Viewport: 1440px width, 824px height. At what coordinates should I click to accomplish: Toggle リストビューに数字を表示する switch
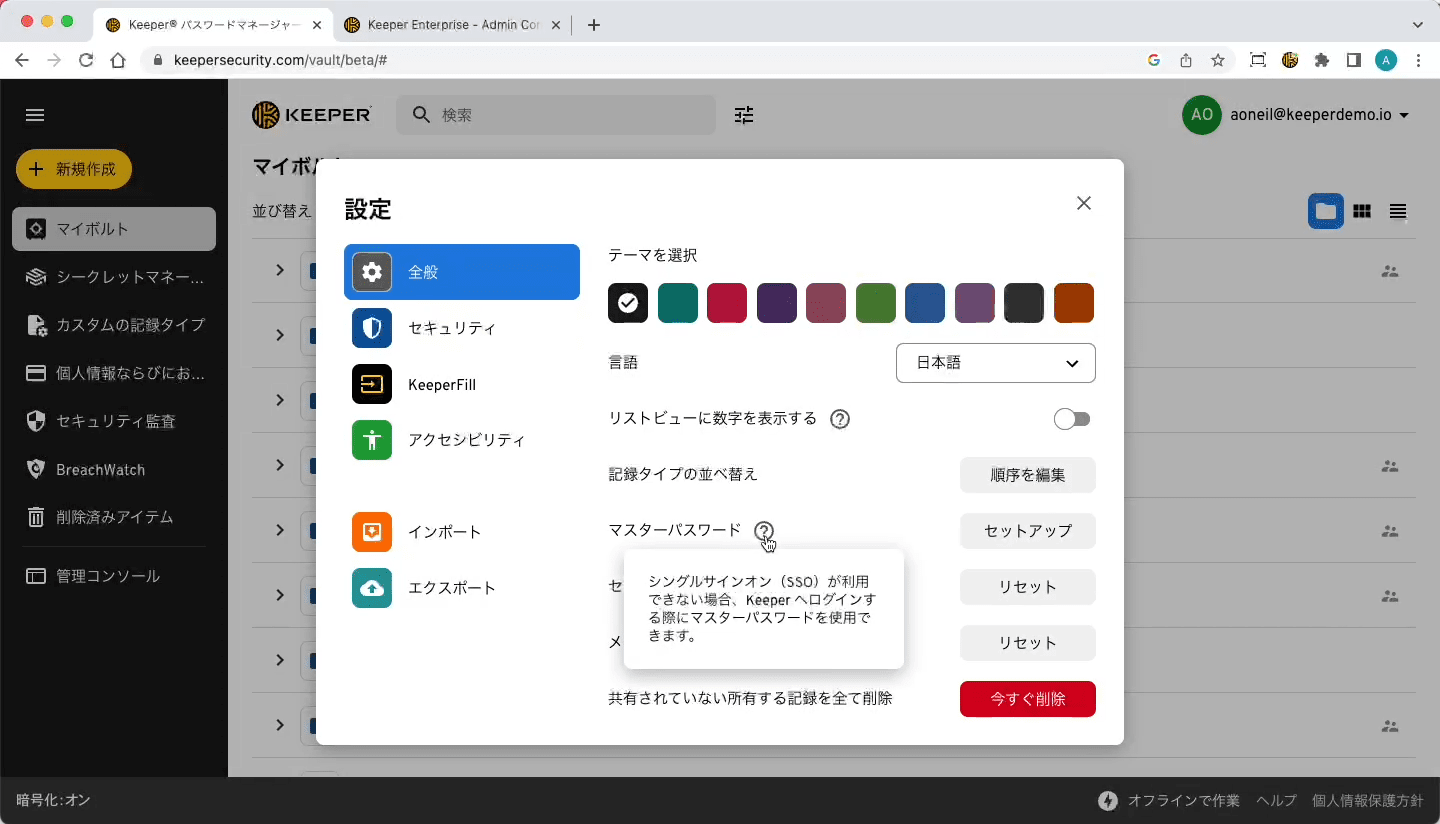click(x=1072, y=419)
